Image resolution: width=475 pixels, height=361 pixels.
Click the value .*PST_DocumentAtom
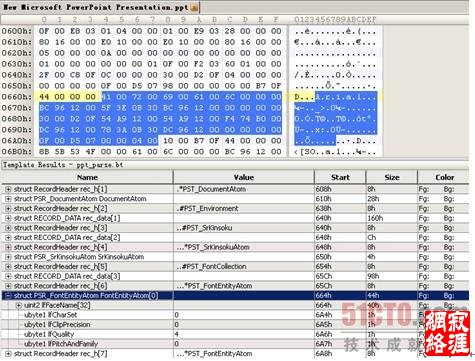(211, 189)
